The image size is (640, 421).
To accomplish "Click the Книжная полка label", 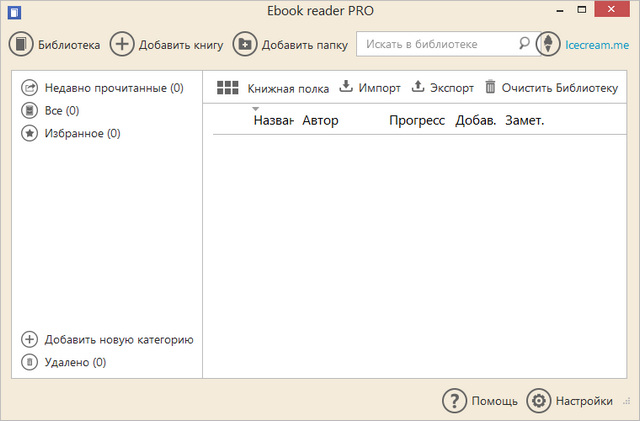I will (288, 89).
